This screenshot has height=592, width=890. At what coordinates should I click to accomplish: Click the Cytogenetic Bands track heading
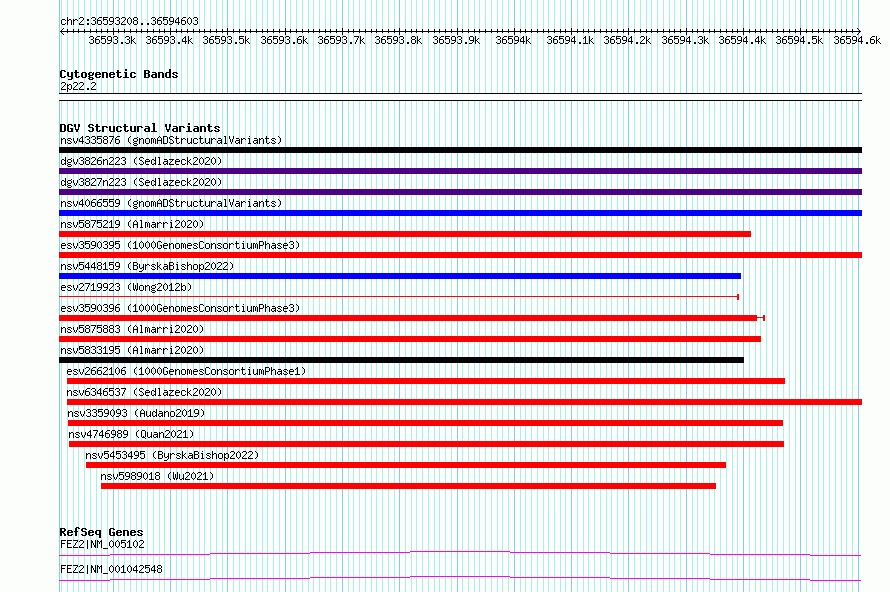tap(119, 74)
